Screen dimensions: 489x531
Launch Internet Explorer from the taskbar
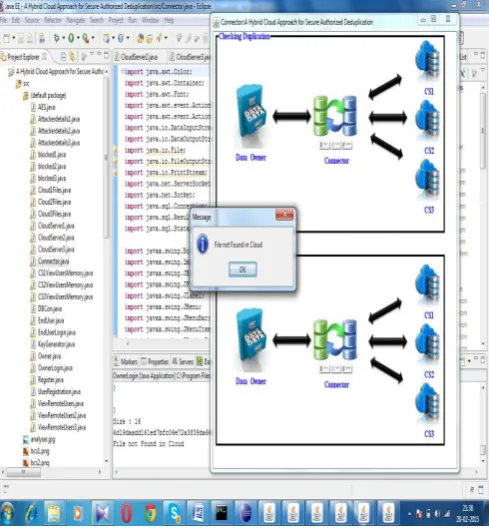pos(31,513)
